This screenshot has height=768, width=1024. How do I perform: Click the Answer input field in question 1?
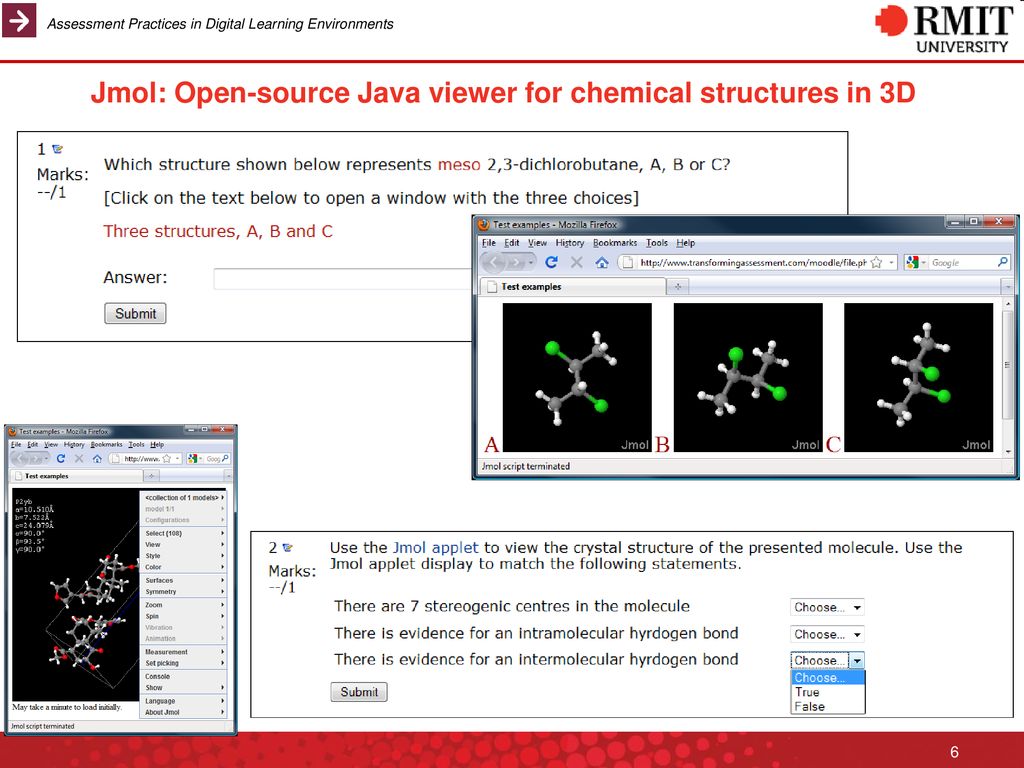pyautogui.click(x=343, y=278)
